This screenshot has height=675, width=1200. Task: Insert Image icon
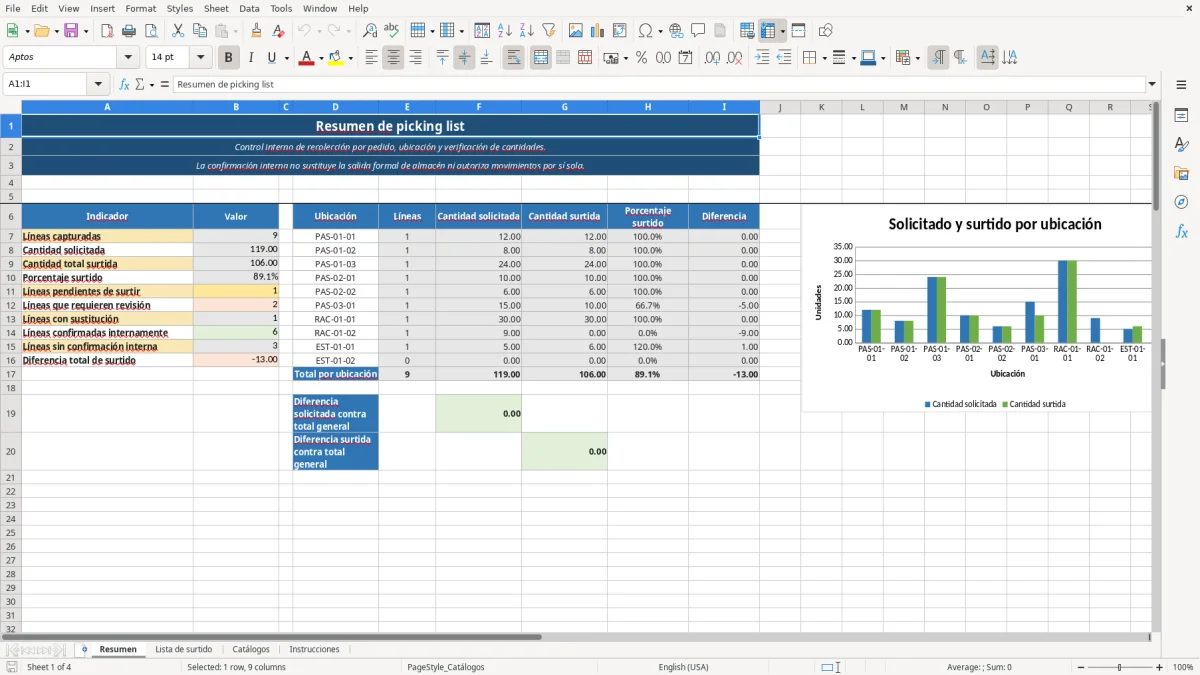pos(576,31)
